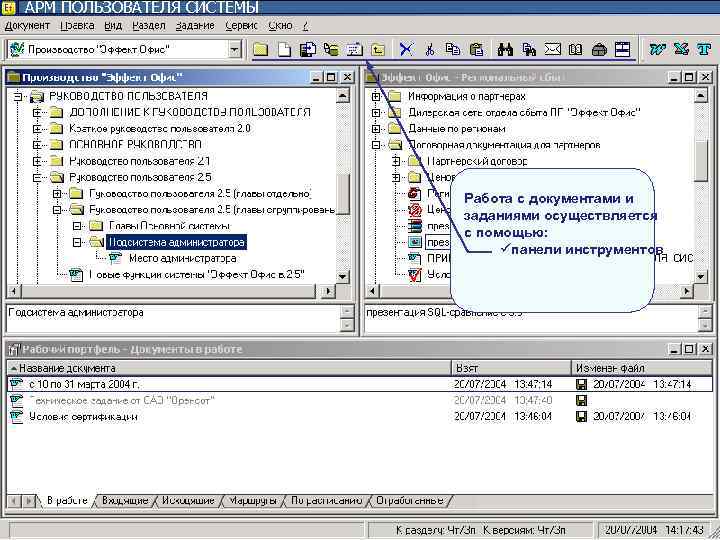
Task: Select 'Новые функции системы Эффект Офис в 2.5'
Action: 197,275
